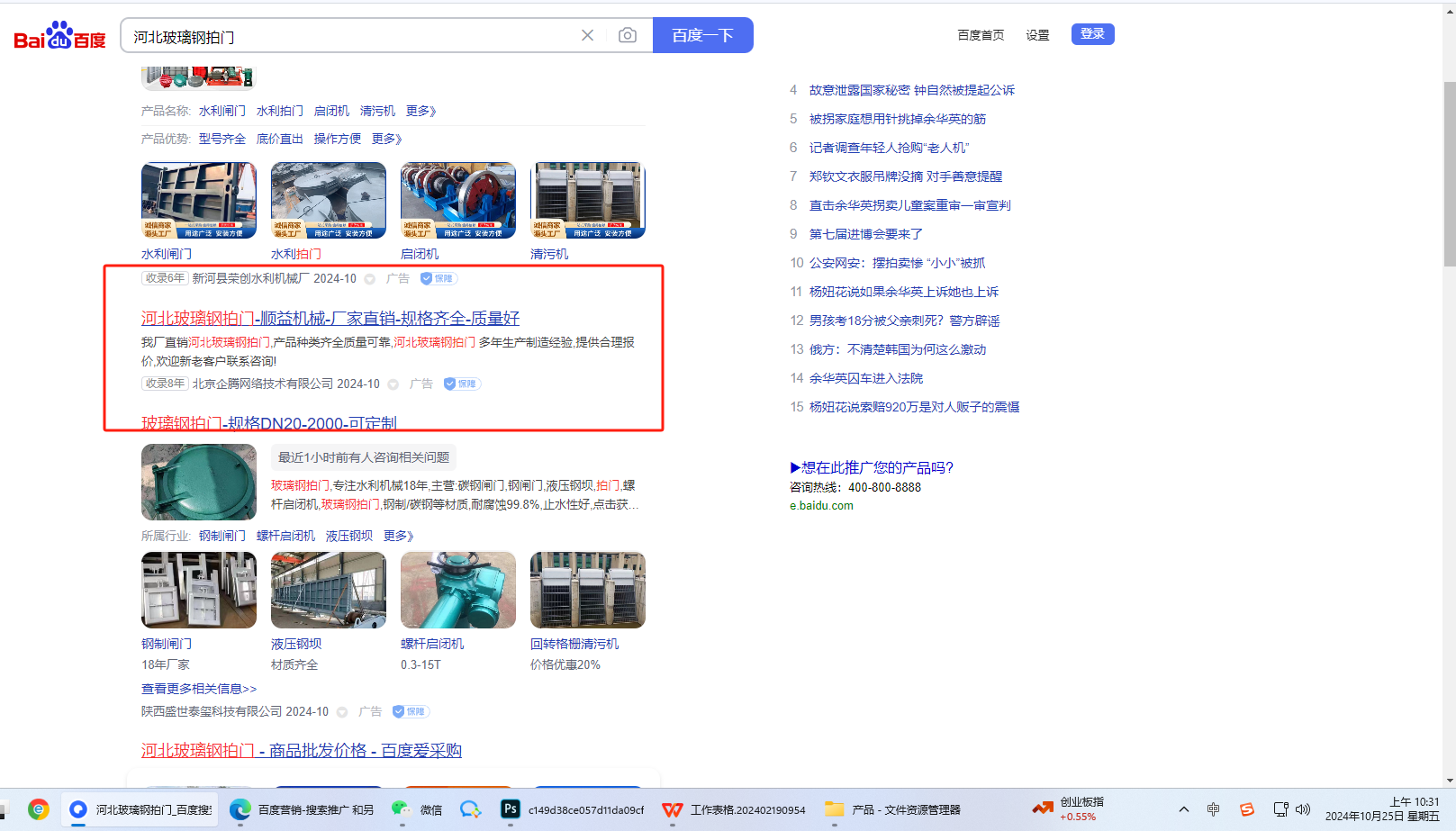Click dropdown arrow beside 北京企腾网络技术有限公司 ad

tap(393, 384)
